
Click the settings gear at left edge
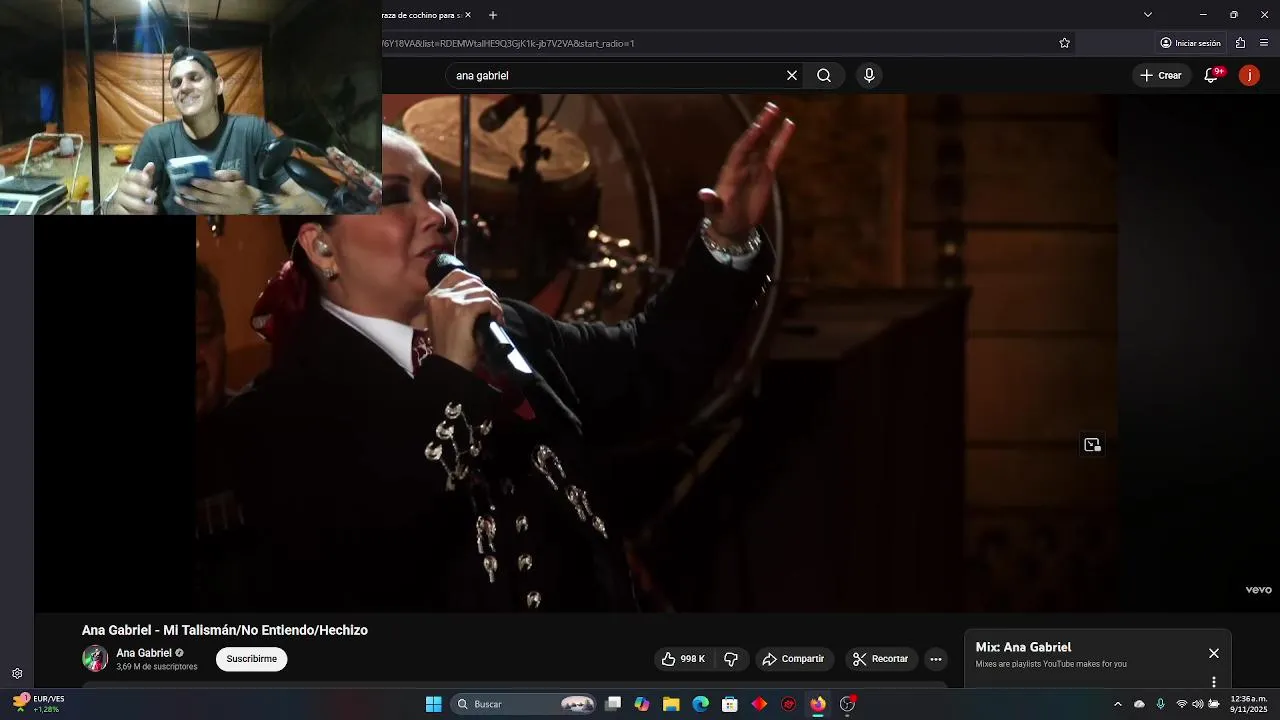(17, 674)
